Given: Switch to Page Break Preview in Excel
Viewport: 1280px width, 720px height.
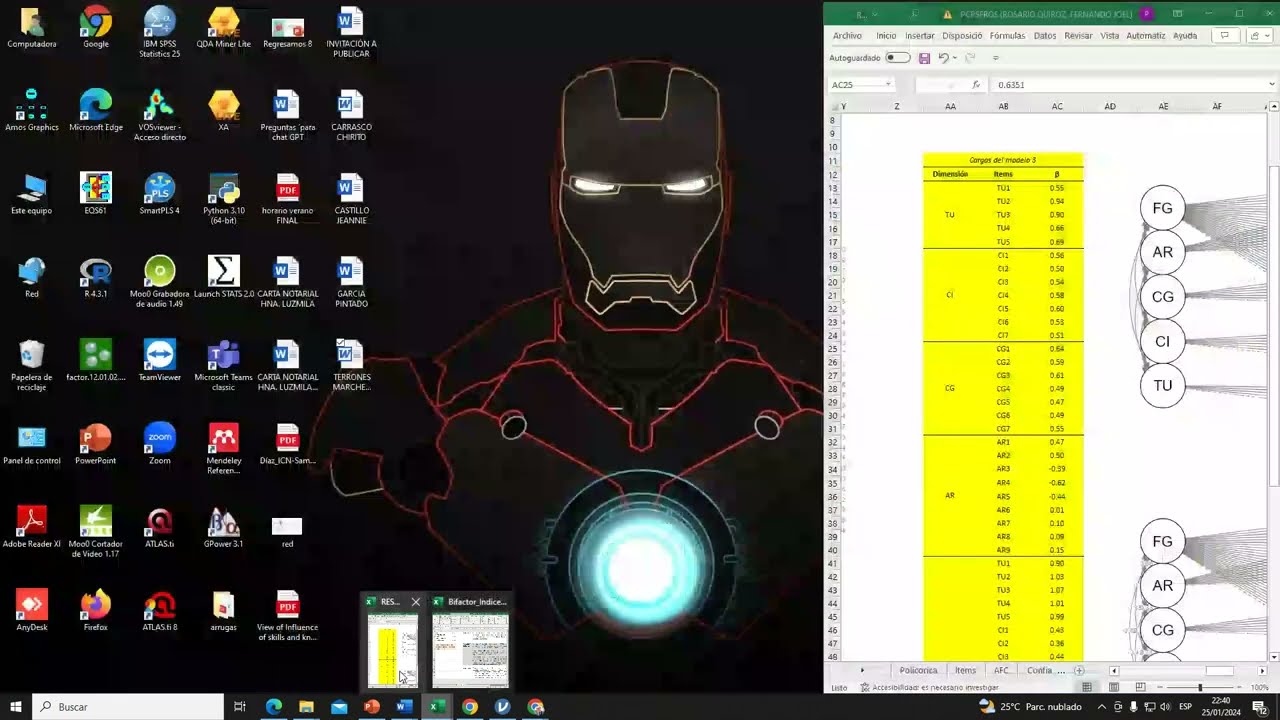Looking at the screenshot, I should [1140, 688].
